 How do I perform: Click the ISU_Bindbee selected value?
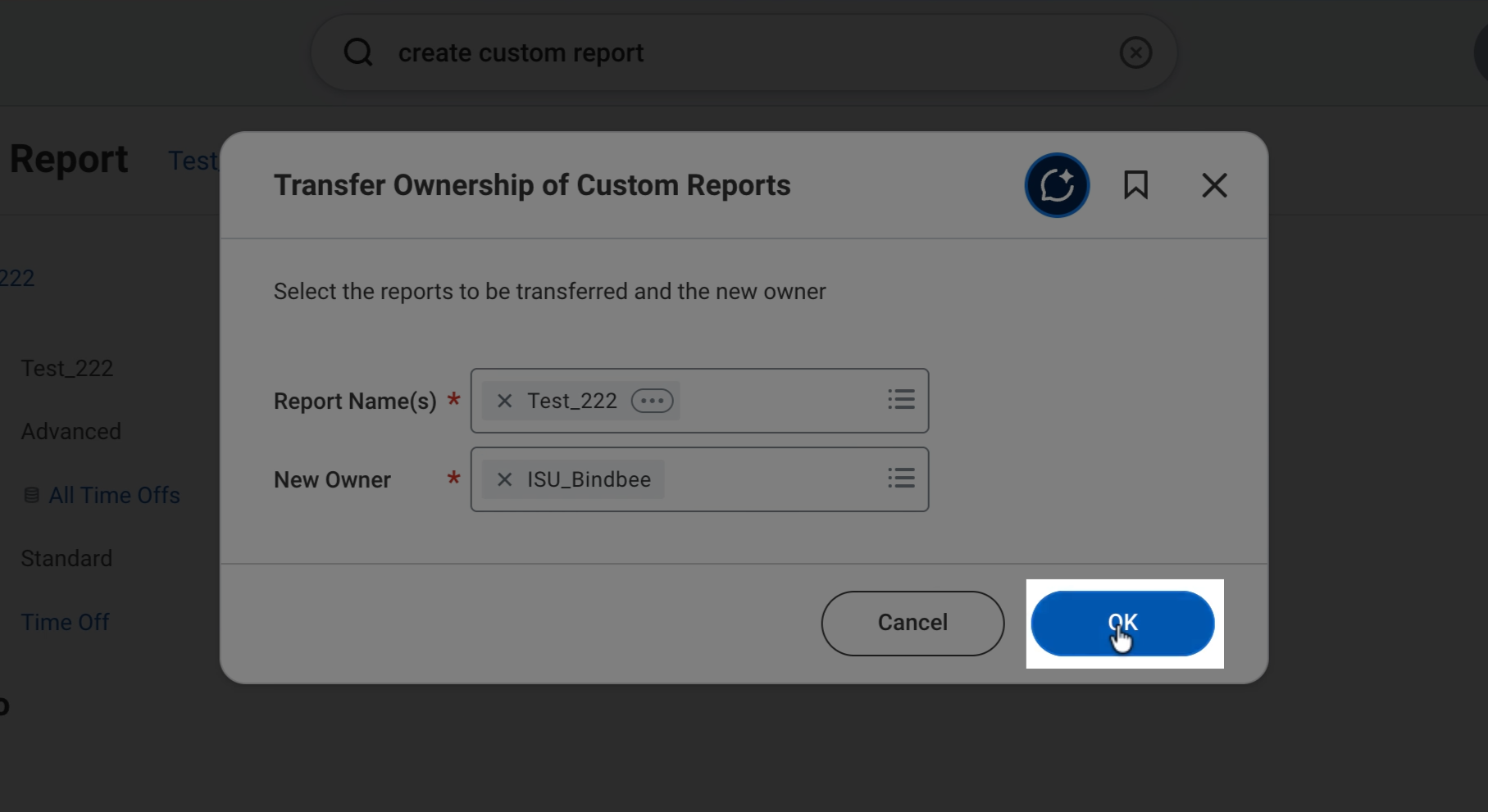click(589, 479)
